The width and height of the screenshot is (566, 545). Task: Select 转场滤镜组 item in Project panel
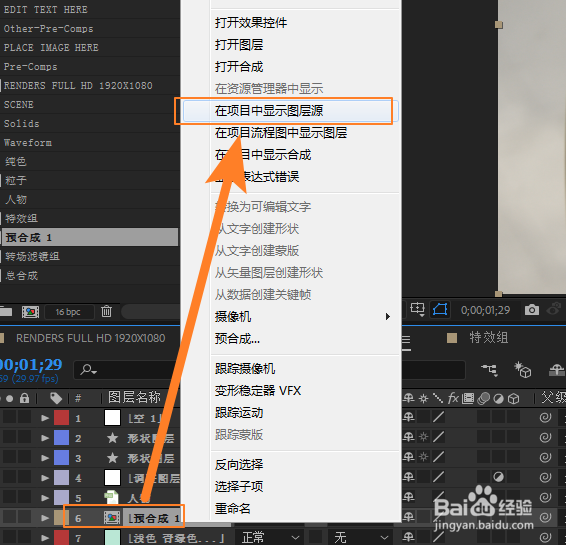pyautogui.click(x=32, y=257)
